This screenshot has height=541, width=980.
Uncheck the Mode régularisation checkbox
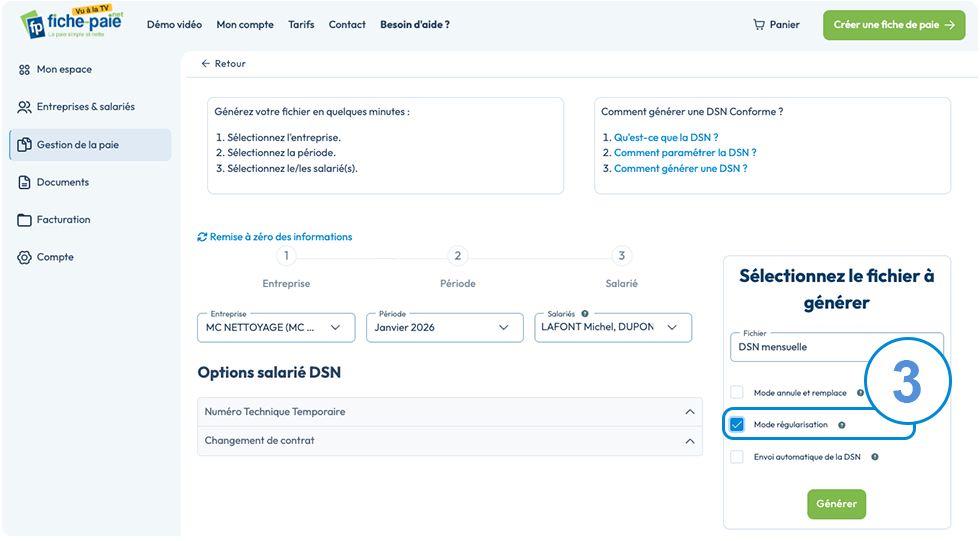[x=737, y=425]
